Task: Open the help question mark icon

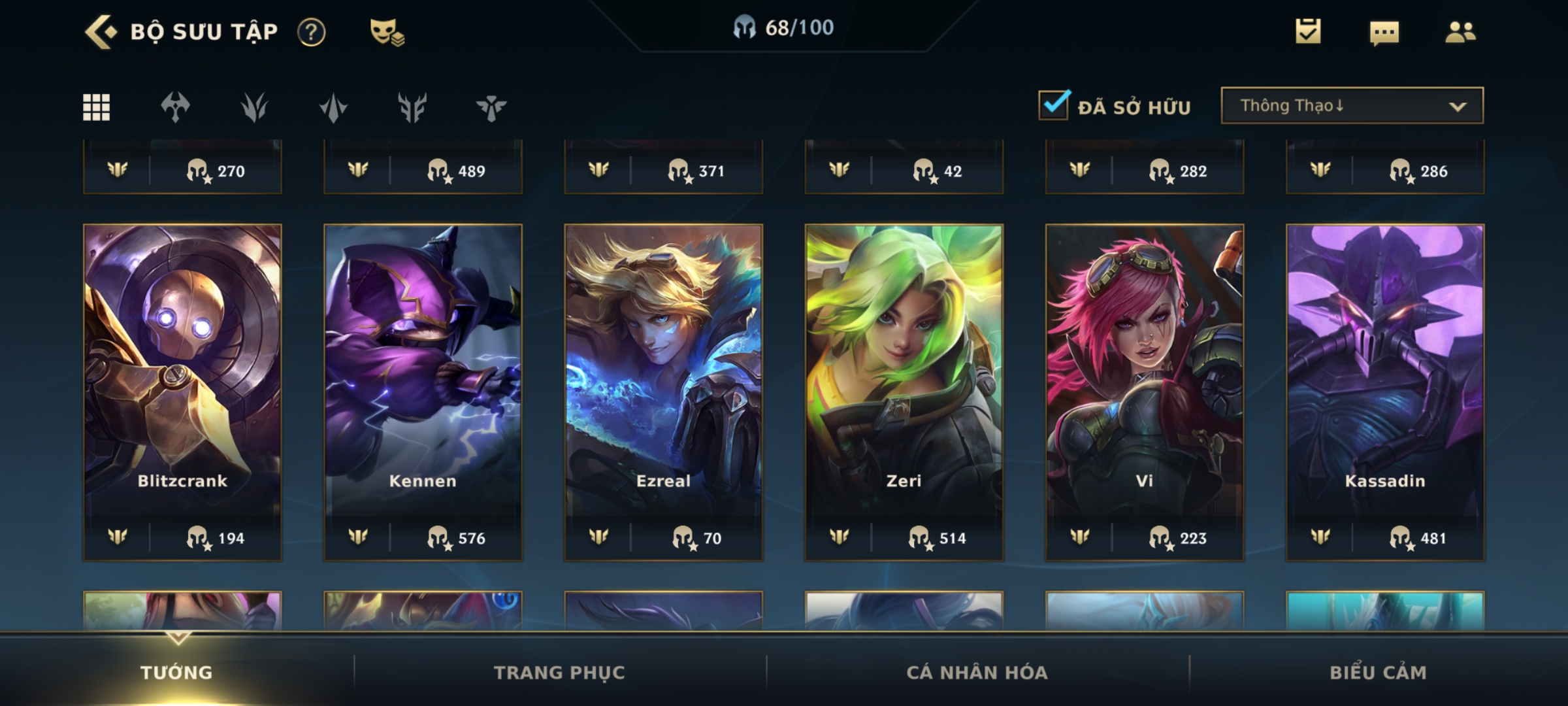Action: 312,32
